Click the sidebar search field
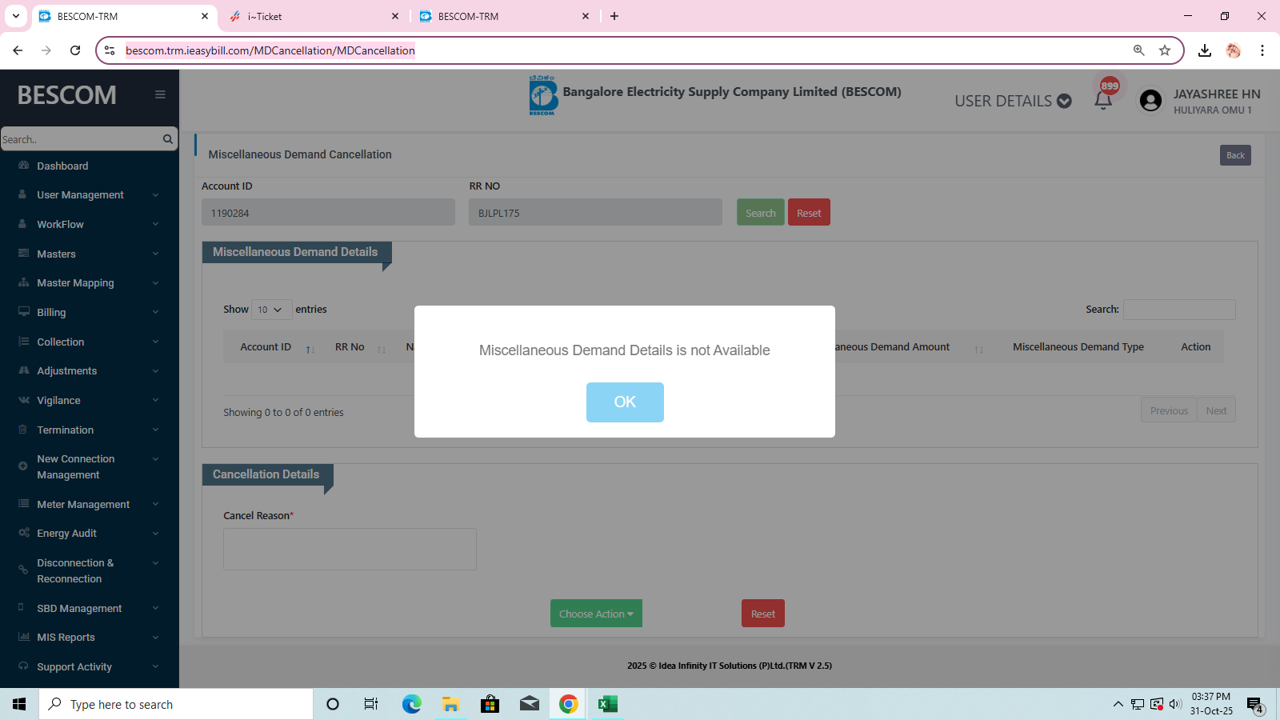Image resolution: width=1280 pixels, height=720 pixels. (81, 139)
